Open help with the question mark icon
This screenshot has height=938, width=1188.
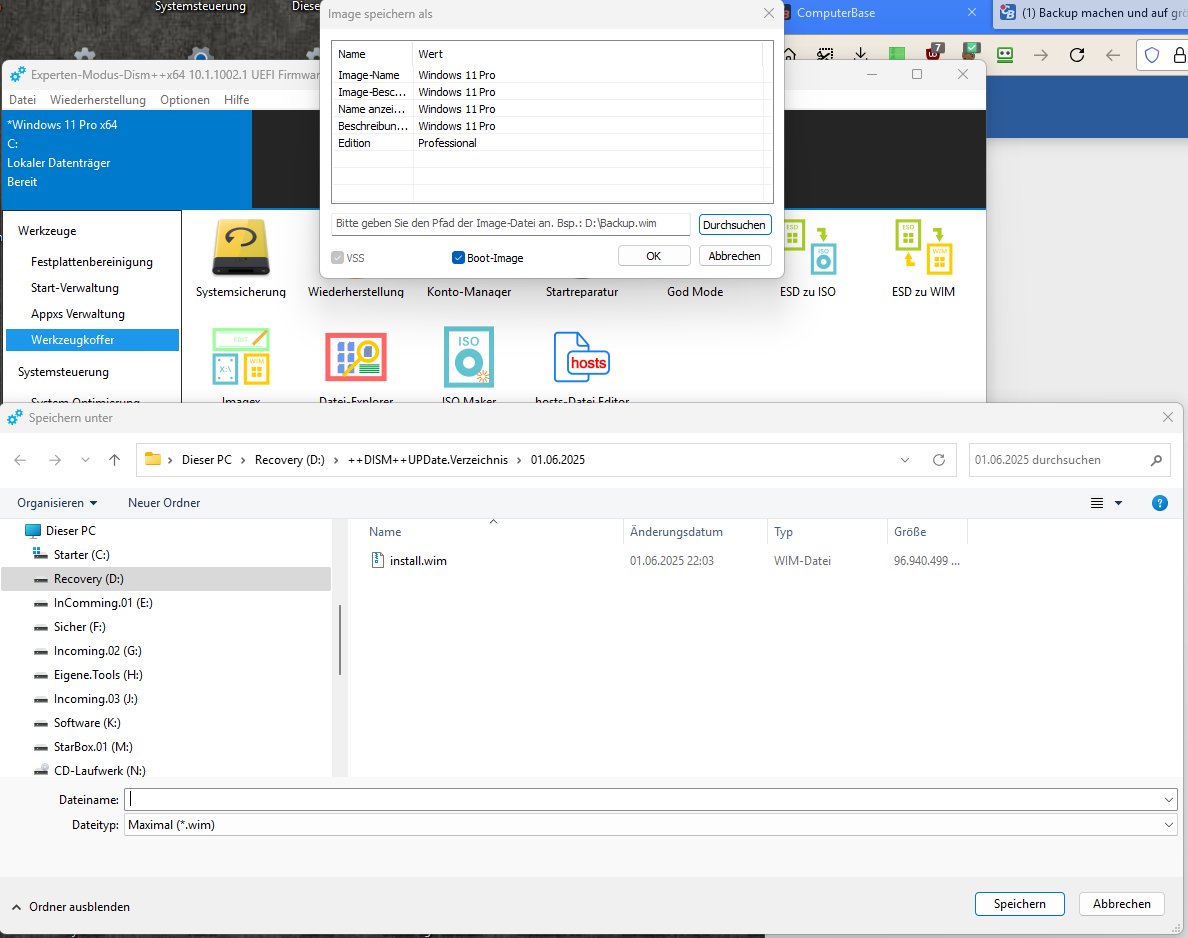click(1159, 503)
